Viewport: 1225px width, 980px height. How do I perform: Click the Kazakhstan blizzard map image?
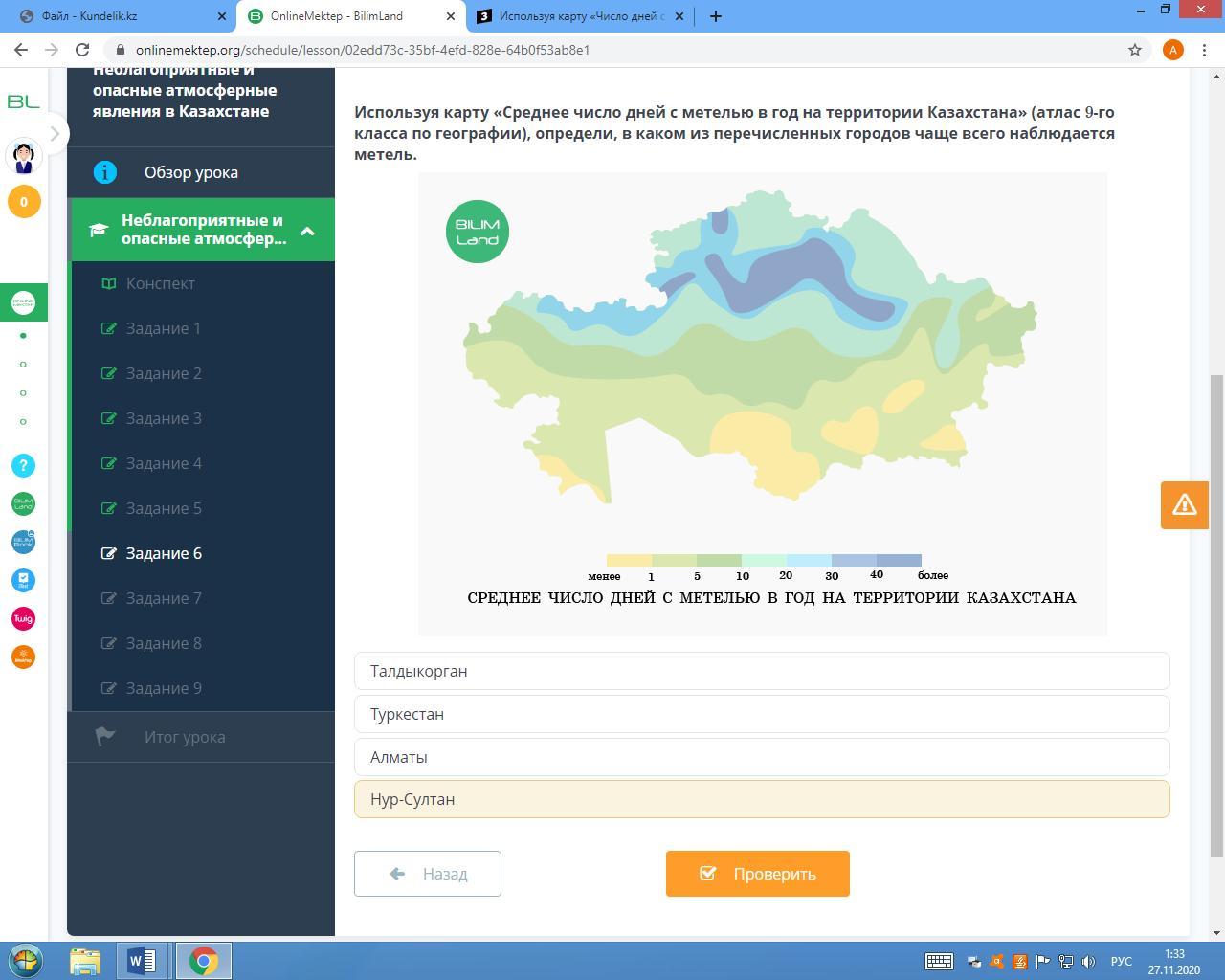(x=761, y=383)
